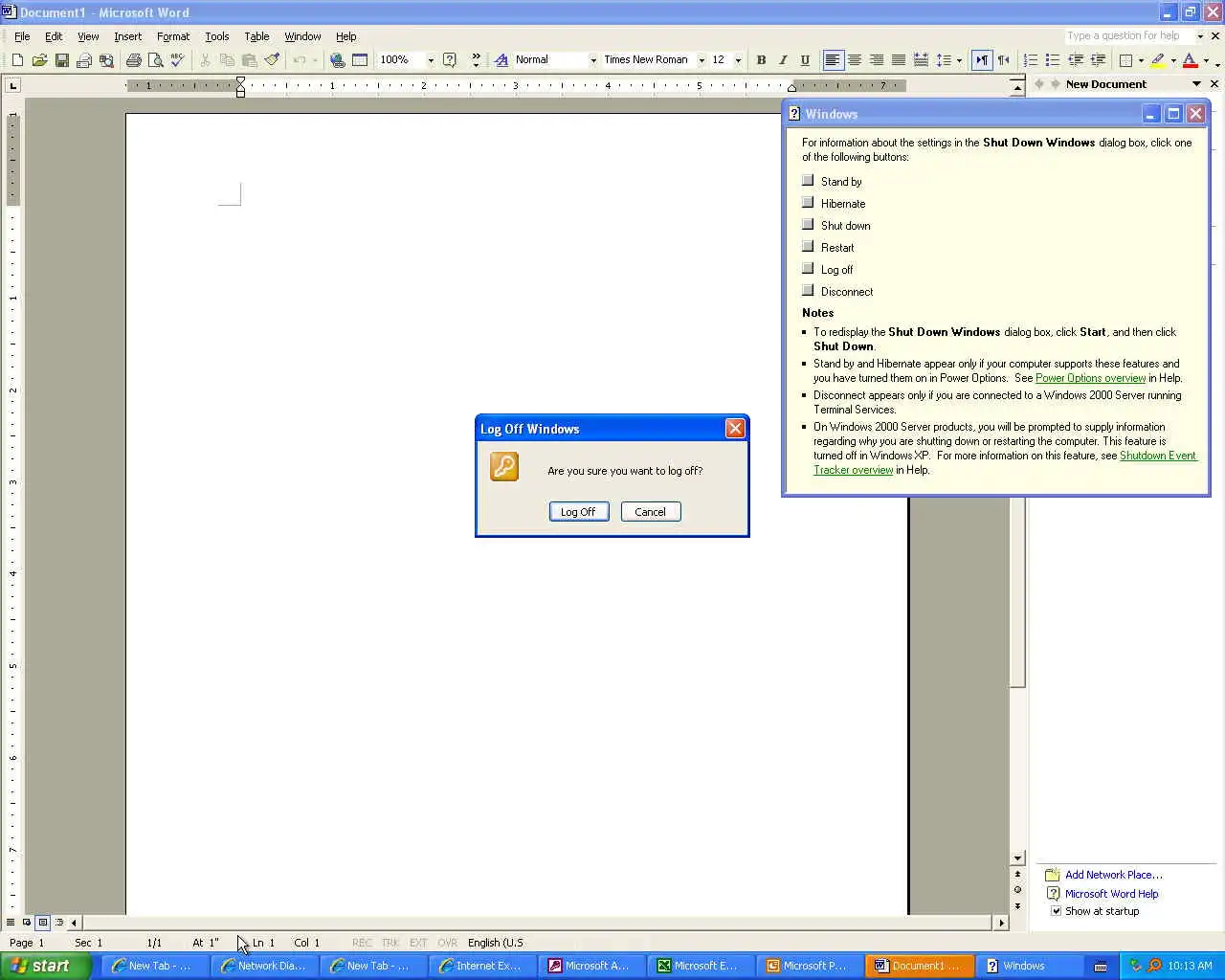
Task: Click the E-mail toolbar icon
Action: point(83,60)
